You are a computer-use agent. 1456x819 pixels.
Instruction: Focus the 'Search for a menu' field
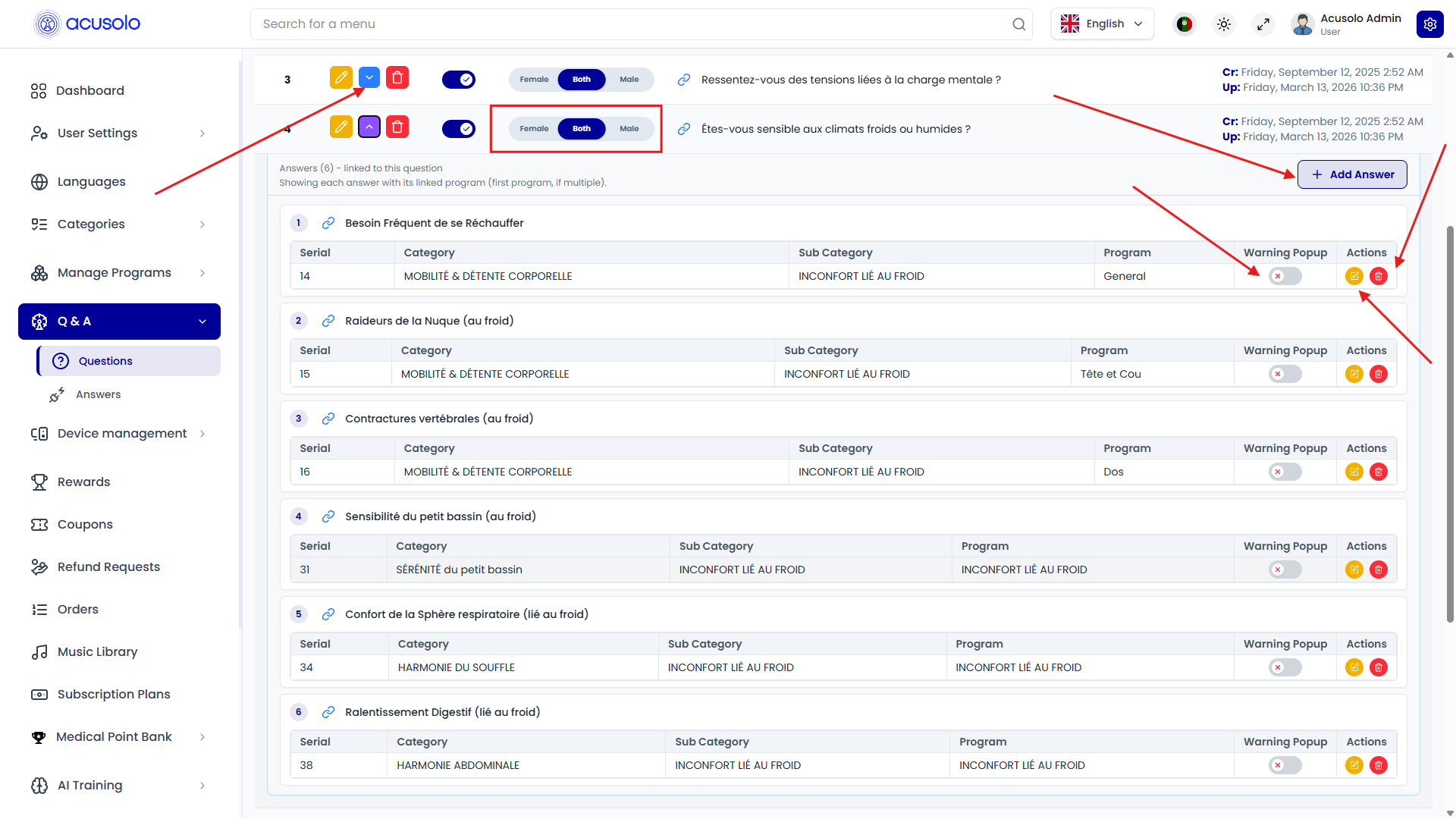pos(642,24)
